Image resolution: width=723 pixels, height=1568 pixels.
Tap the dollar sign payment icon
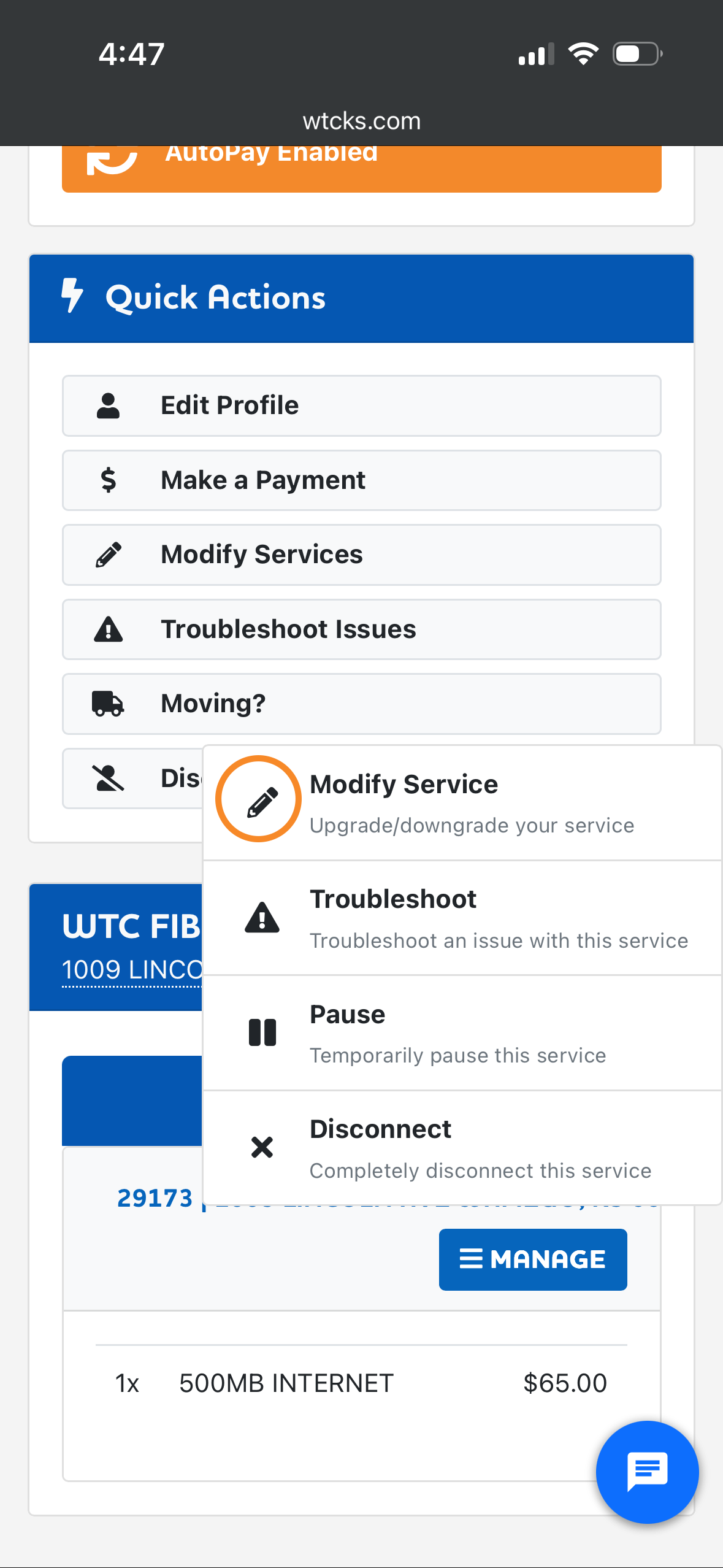pos(108,480)
